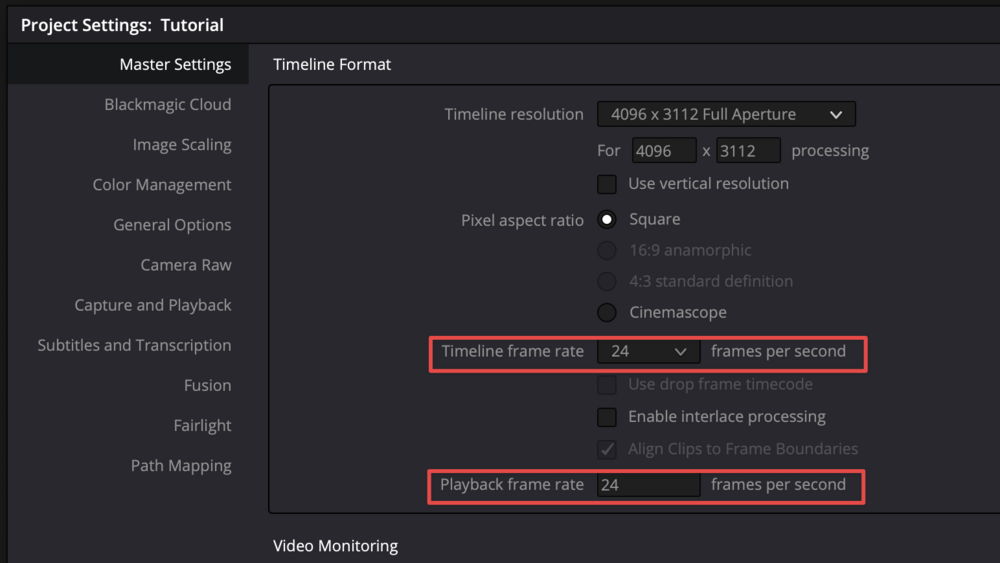Select Cinemascope pixel aspect ratio

(607, 313)
